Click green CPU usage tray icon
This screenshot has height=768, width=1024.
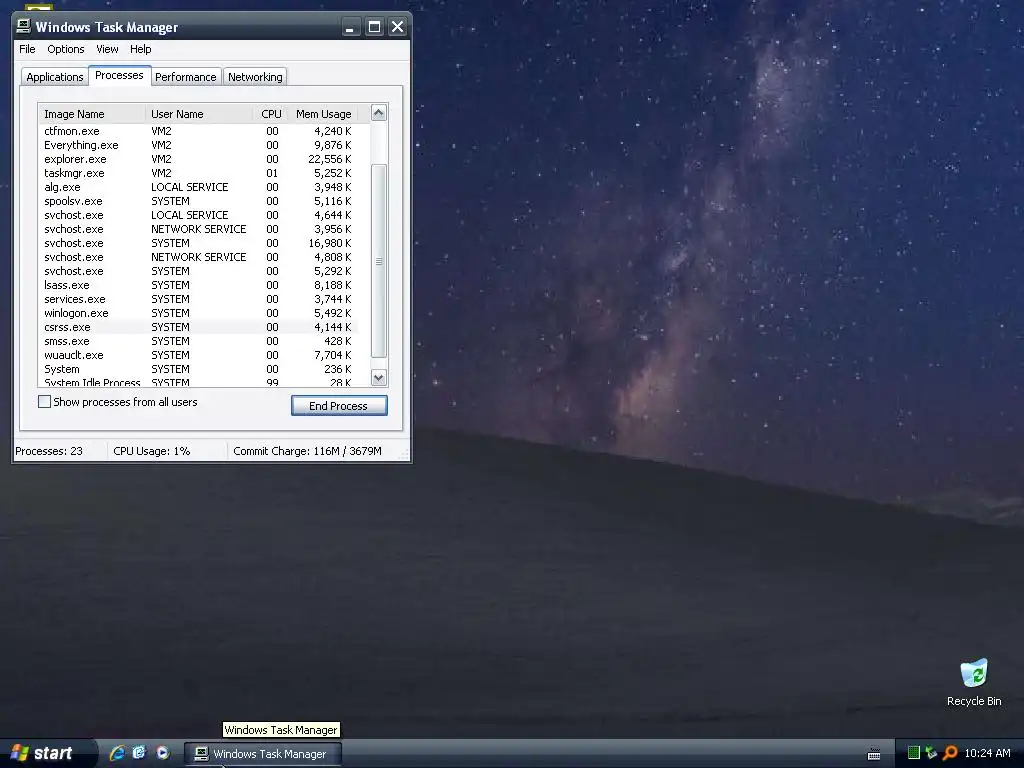point(914,753)
